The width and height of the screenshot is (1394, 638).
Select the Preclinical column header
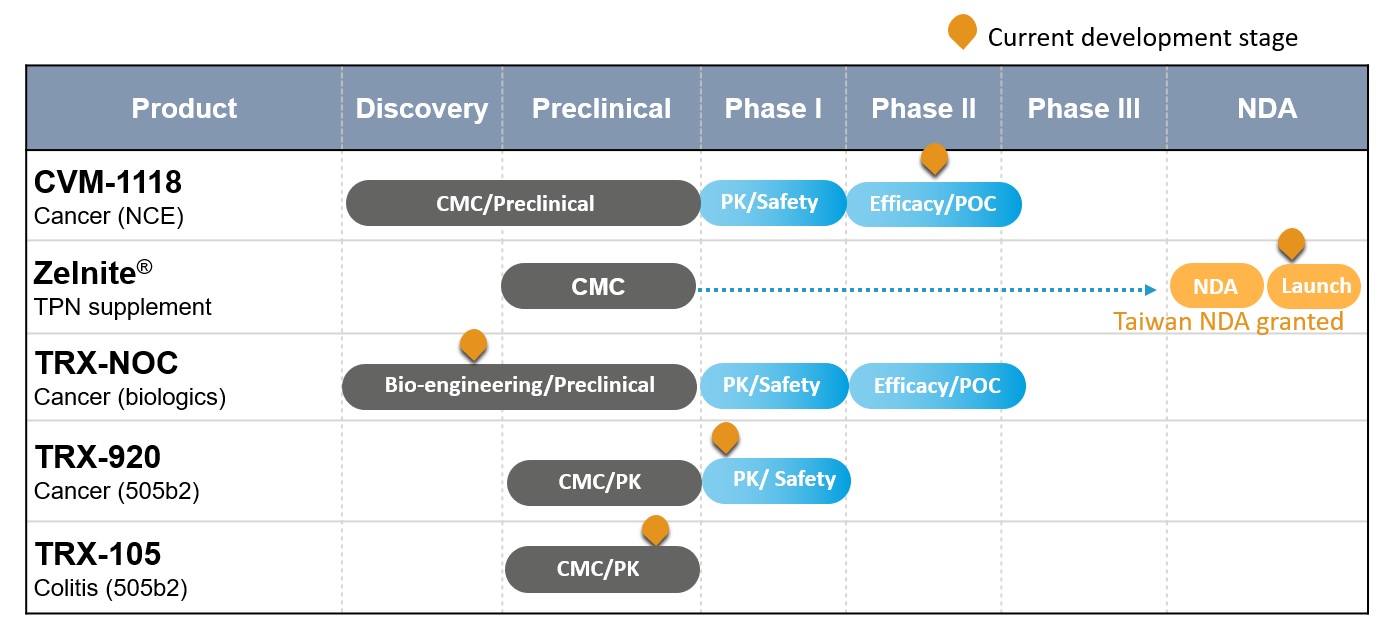point(601,108)
